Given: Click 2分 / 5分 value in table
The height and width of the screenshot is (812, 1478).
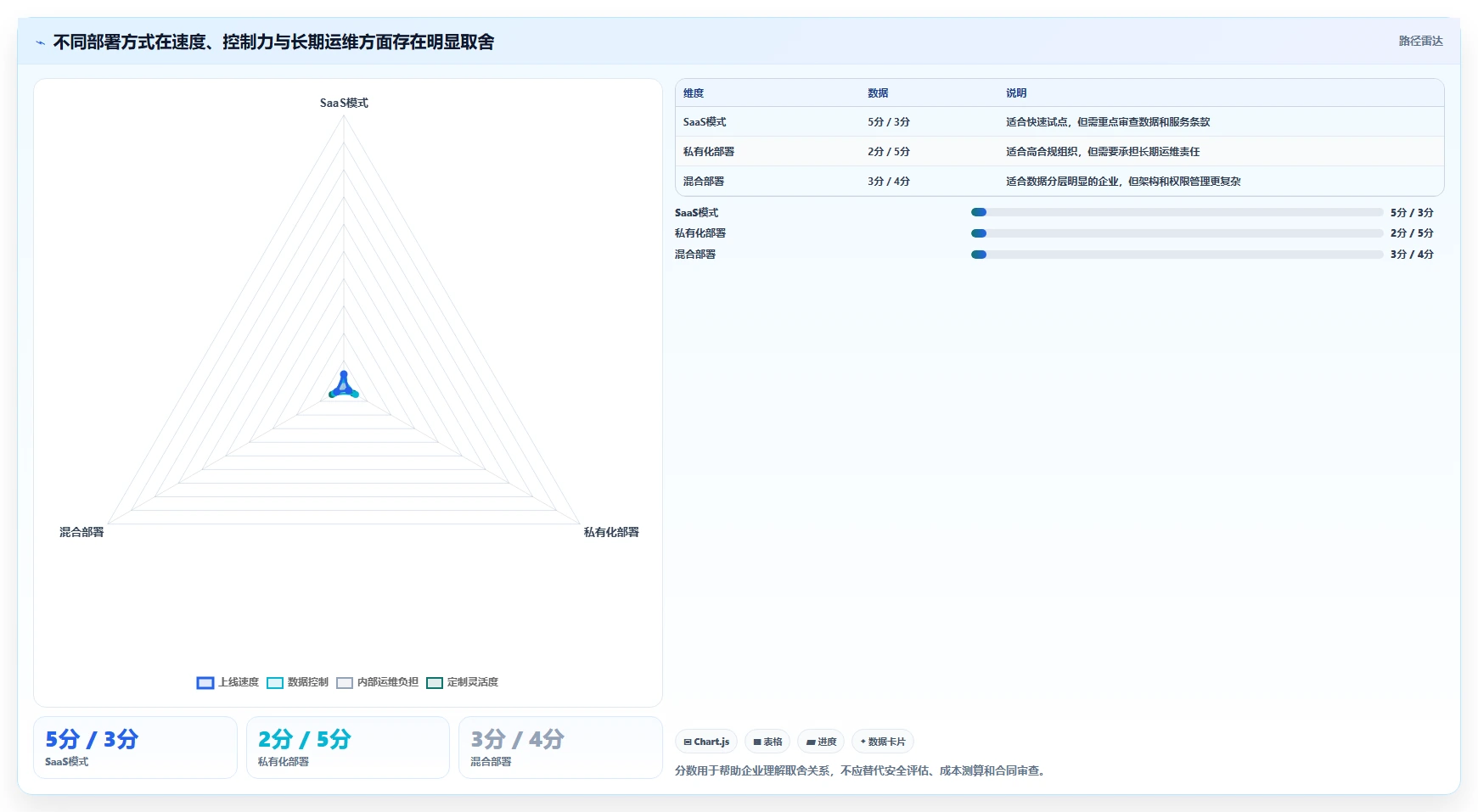Looking at the screenshot, I should point(889,152).
